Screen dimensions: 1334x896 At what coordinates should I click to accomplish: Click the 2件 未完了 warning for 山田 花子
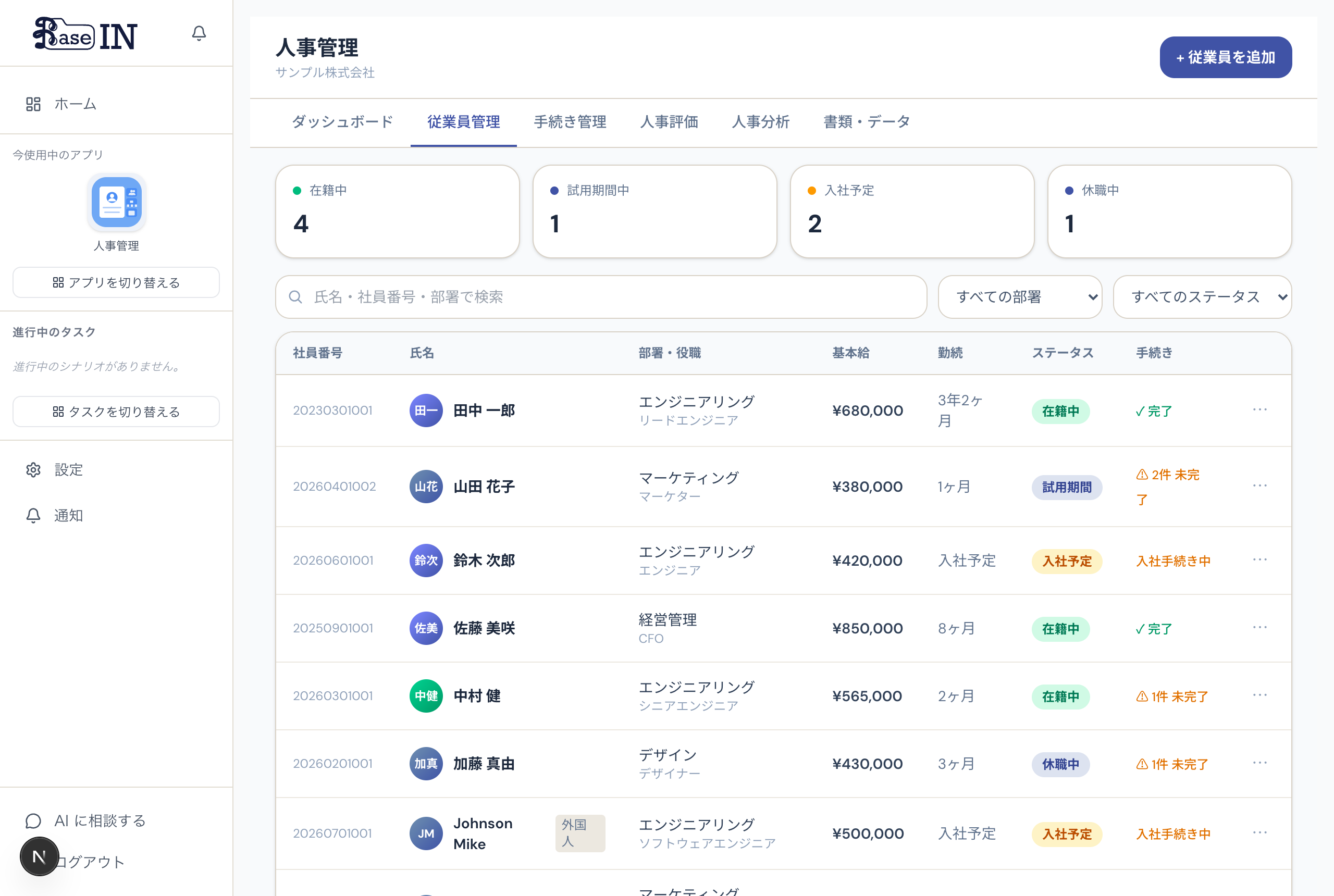(x=1167, y=487)
